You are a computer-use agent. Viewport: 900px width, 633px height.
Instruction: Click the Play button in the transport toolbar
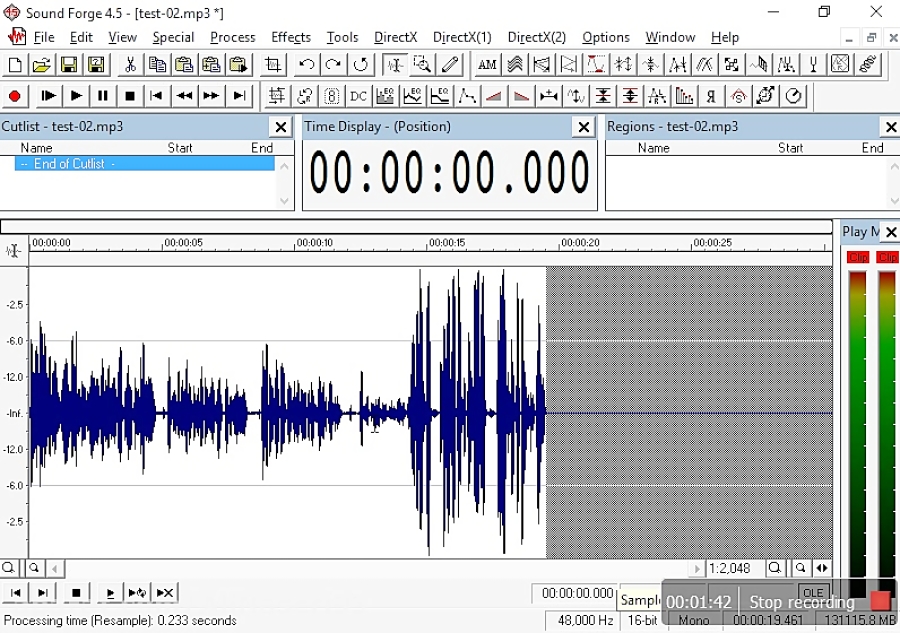(x=76, y=96)
